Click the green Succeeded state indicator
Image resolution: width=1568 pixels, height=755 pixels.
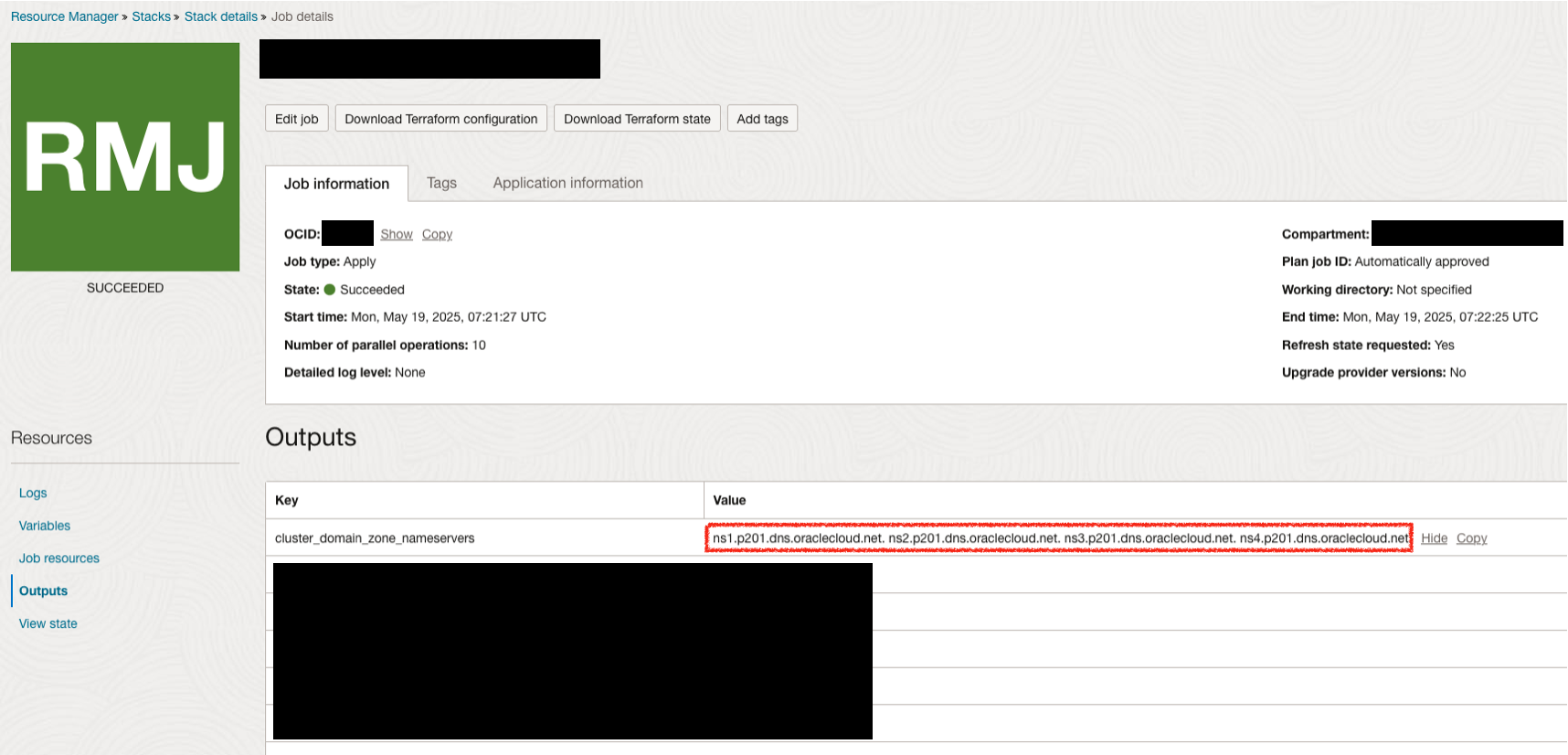point(330,290)
